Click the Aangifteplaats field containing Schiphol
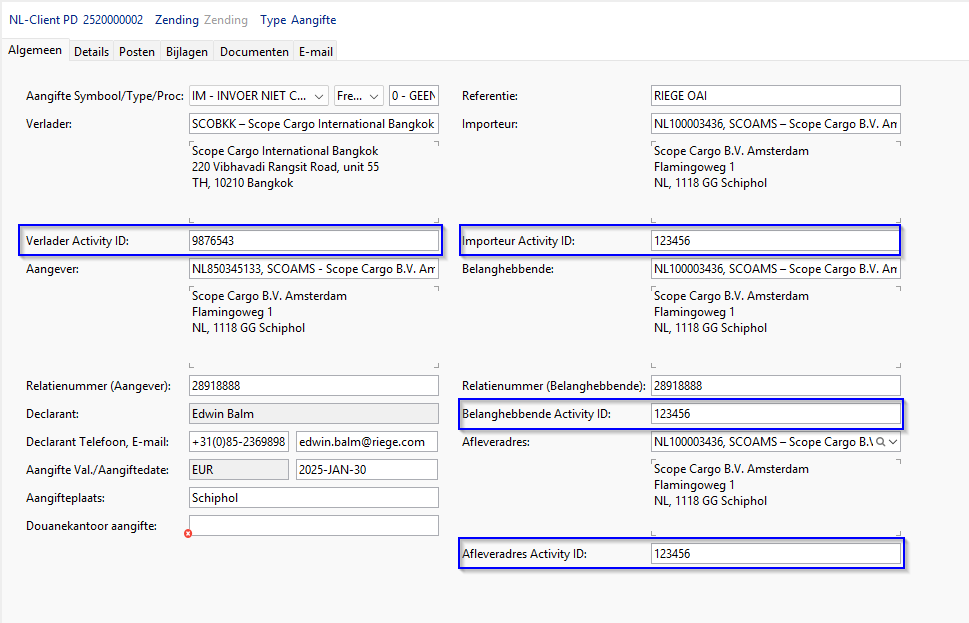Screen dimensions: 969x623 coord(313,498)
